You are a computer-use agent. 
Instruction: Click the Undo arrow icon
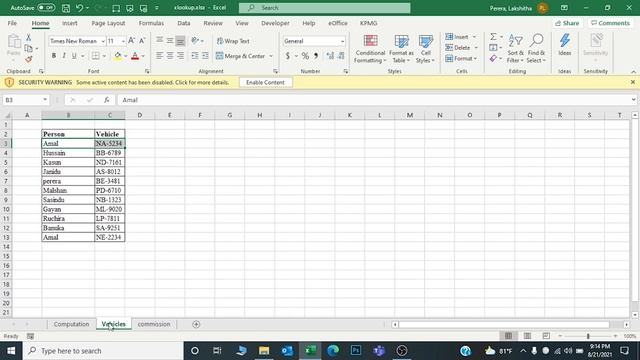coord(79,8)
